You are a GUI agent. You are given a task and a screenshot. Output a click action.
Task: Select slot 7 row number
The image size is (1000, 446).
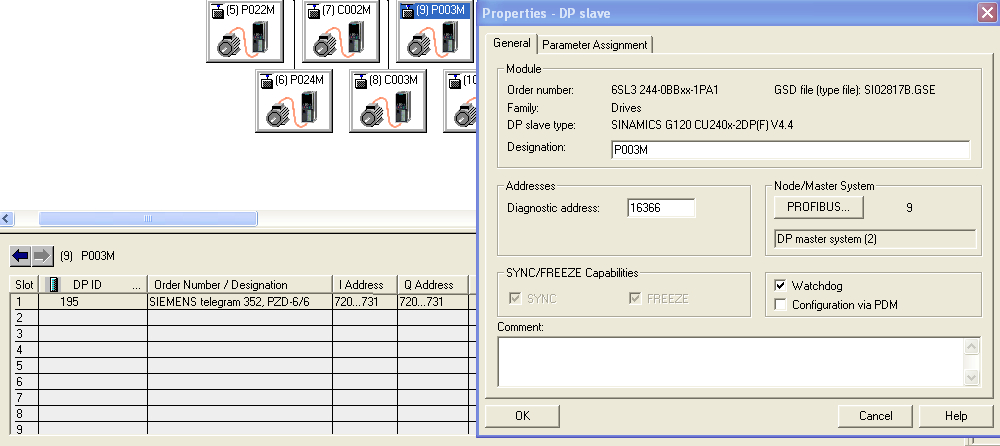[x=25, y=398]
